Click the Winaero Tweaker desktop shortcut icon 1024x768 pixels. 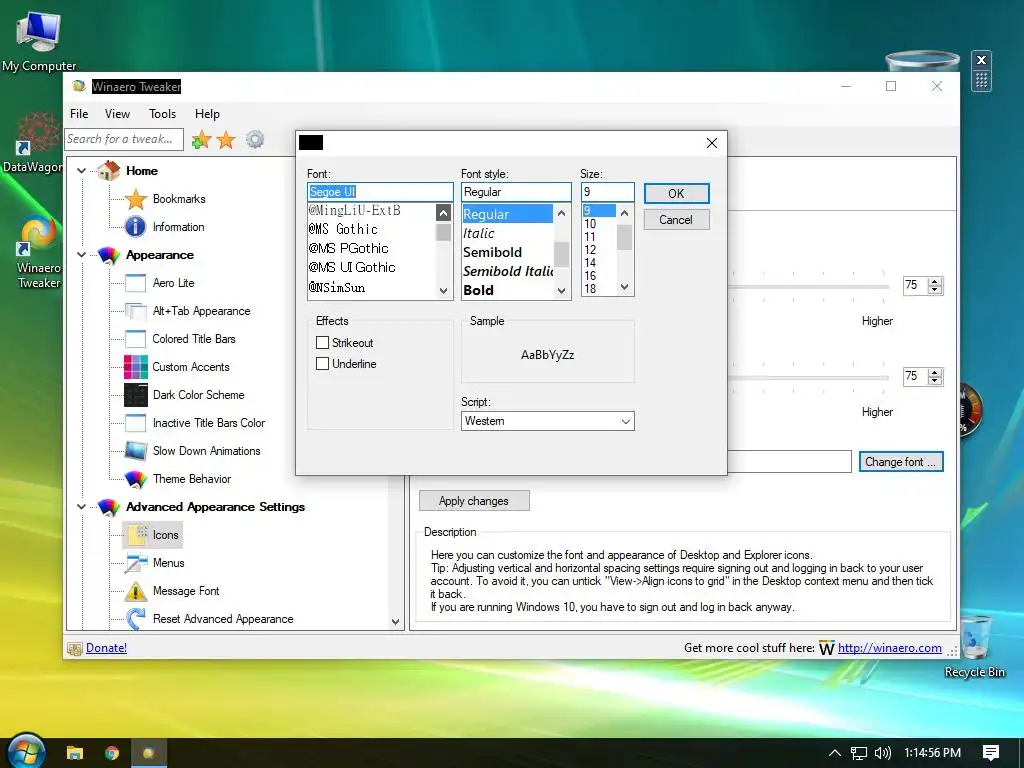(38, 234)
